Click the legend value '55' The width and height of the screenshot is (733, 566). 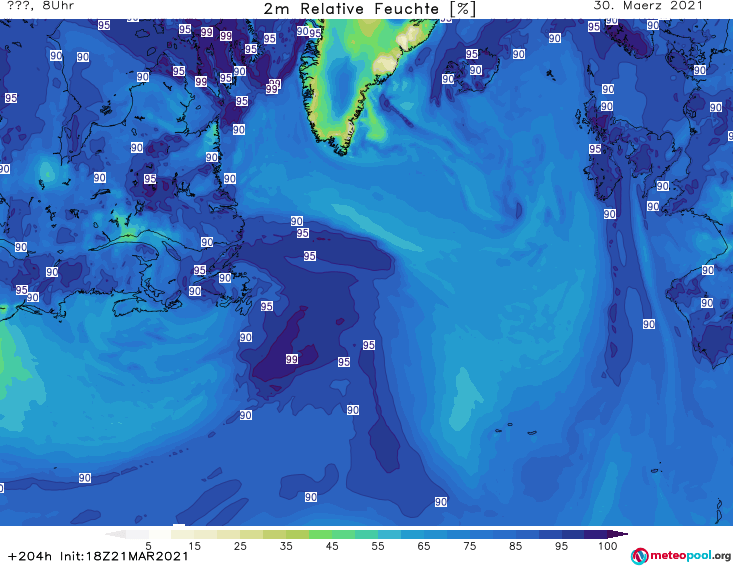(378, 546)
